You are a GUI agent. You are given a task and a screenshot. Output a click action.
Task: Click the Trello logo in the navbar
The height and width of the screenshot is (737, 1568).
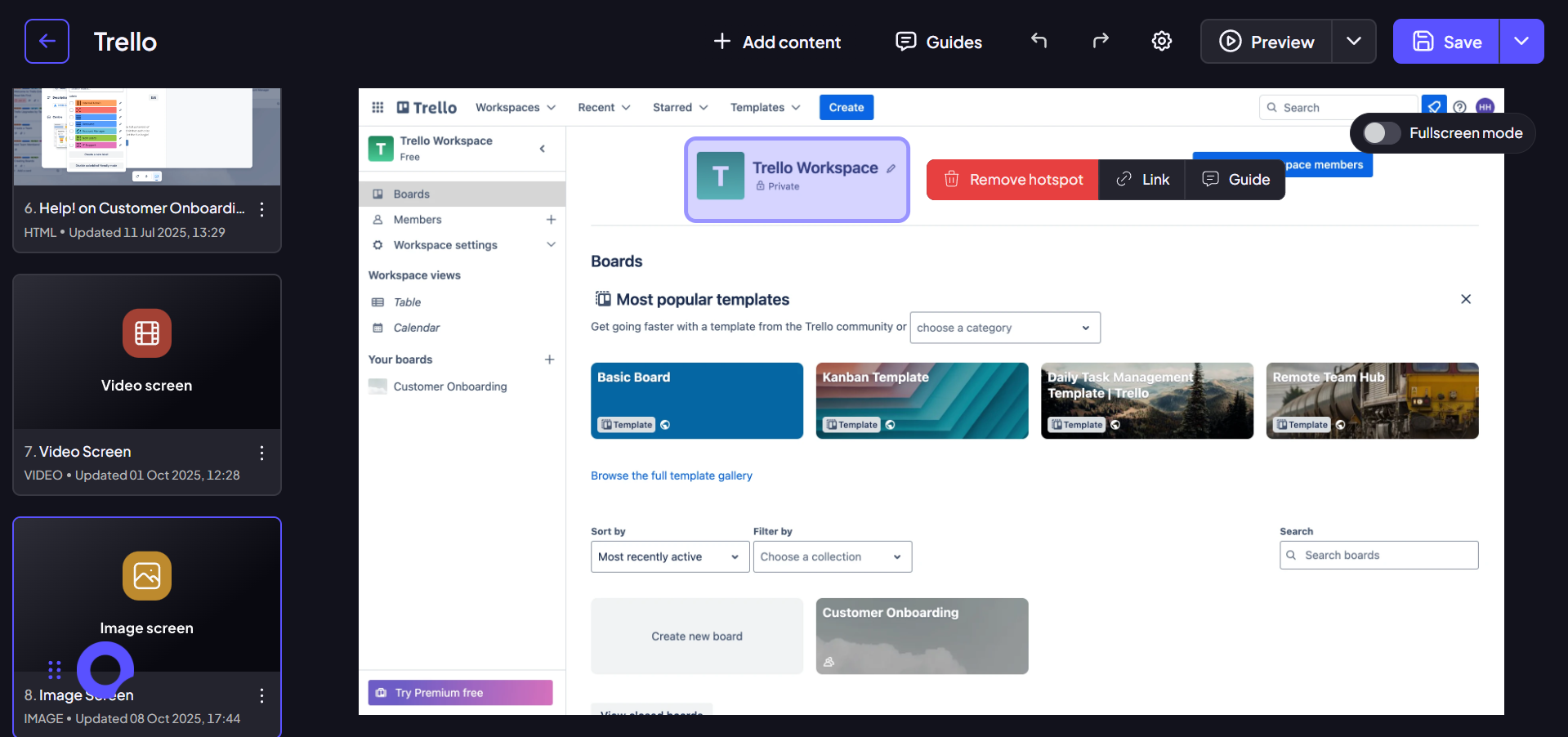pyautogui.click(x=427, y=108)
